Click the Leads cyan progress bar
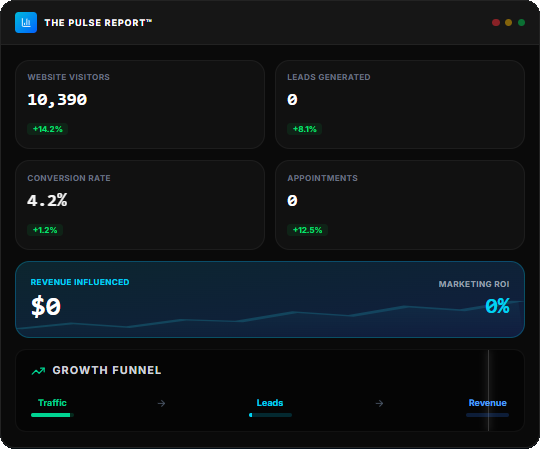Image resolution: width=540 pixels, height=449 pixels. point(270,415)
